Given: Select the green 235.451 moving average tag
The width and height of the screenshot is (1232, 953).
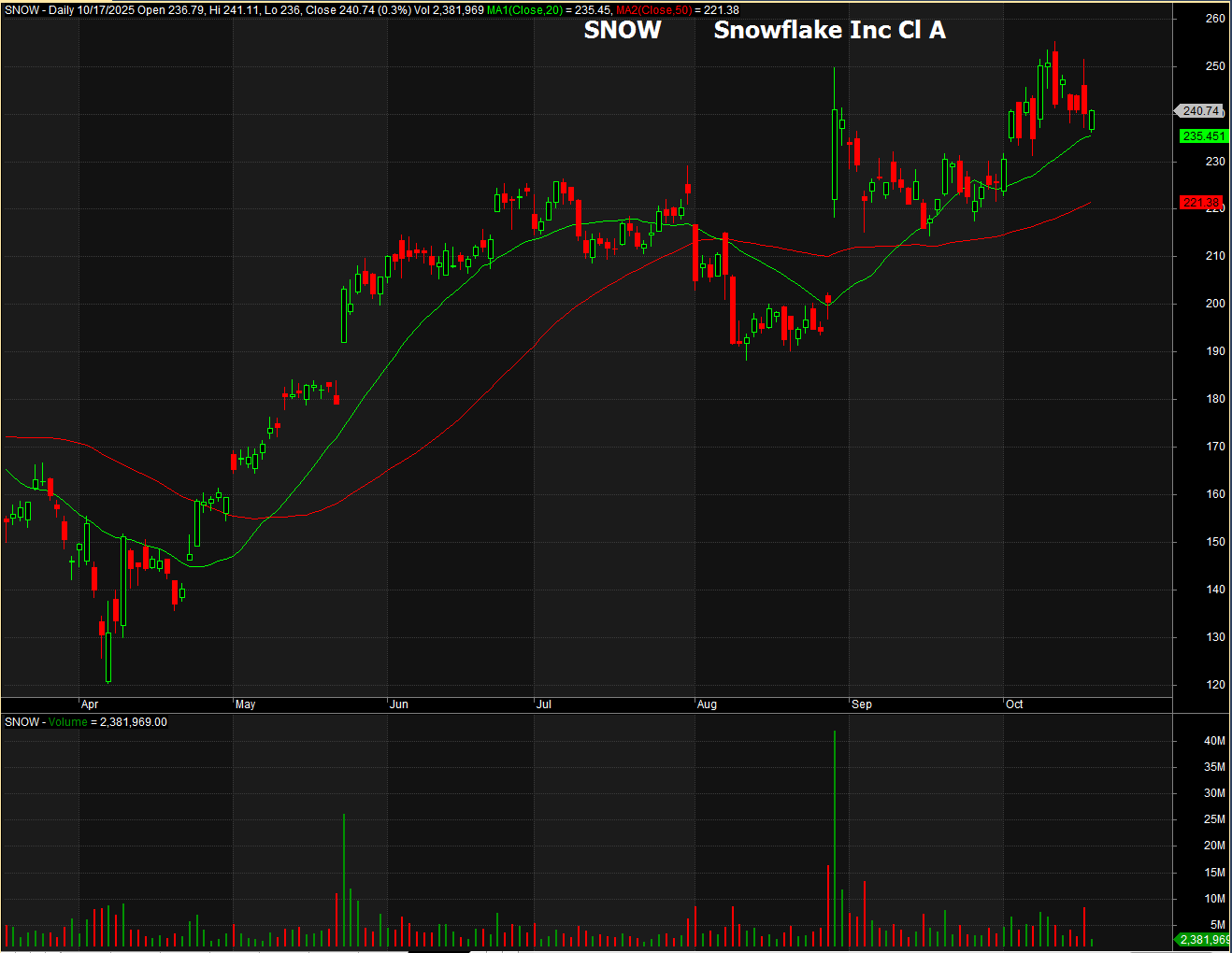Looking at the screenshot, I should 1203,136.
